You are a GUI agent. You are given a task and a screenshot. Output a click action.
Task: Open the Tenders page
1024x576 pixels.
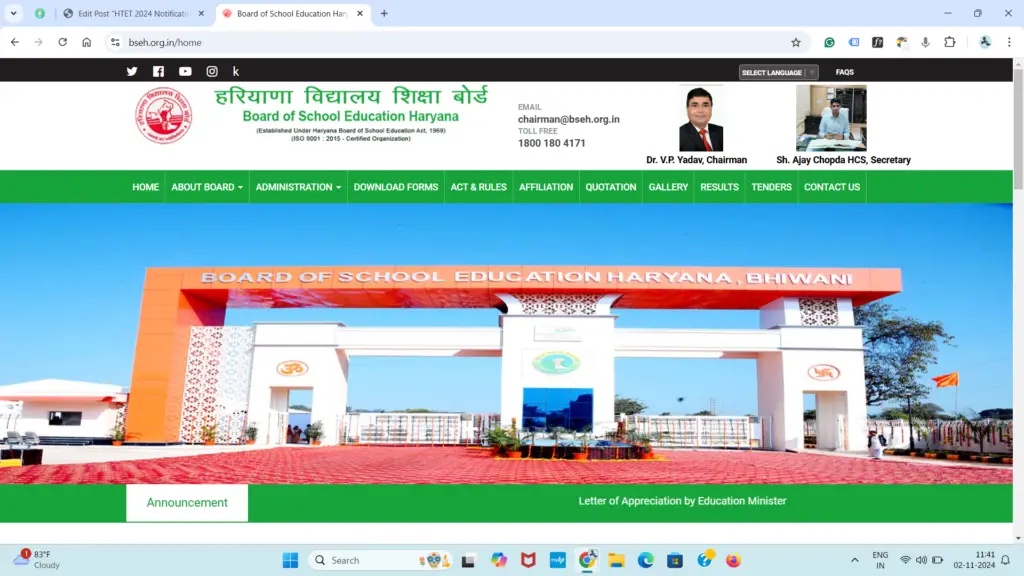(x=771, y=187)
